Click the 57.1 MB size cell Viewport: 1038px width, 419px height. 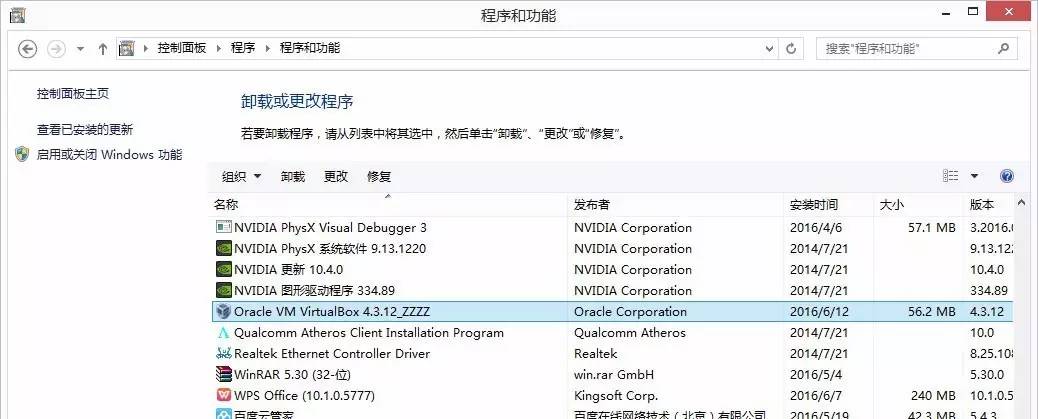click(932, 228)
